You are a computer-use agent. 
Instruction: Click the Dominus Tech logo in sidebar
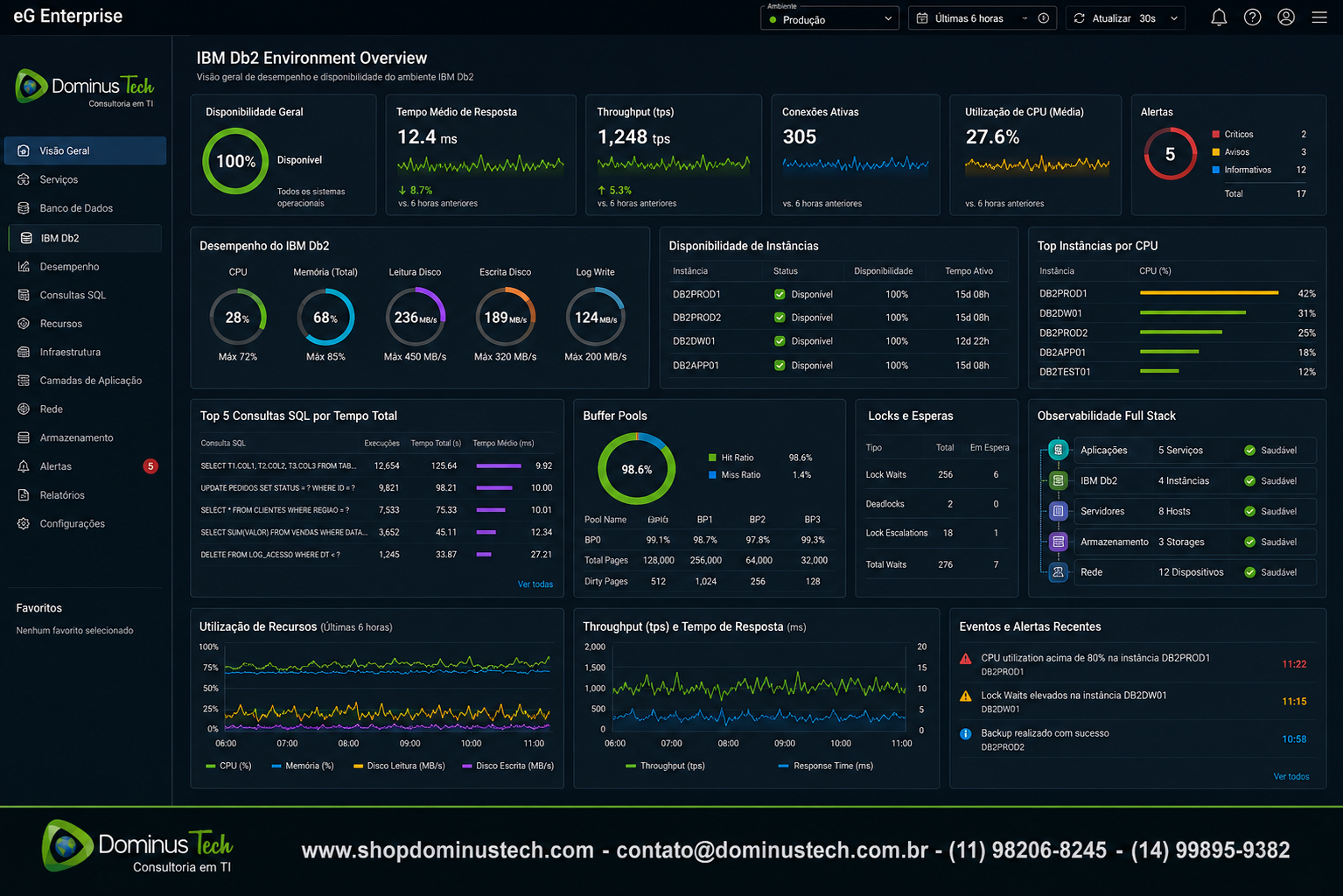tap(85, 87)
